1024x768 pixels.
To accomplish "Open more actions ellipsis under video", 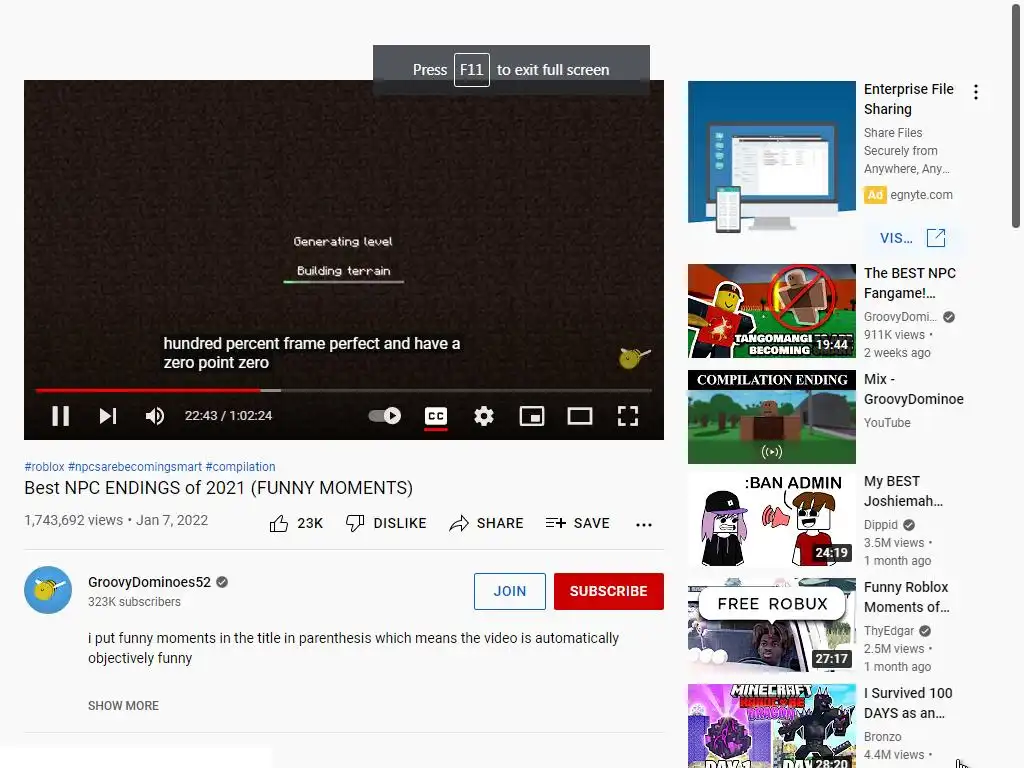I will click(644, 524).
